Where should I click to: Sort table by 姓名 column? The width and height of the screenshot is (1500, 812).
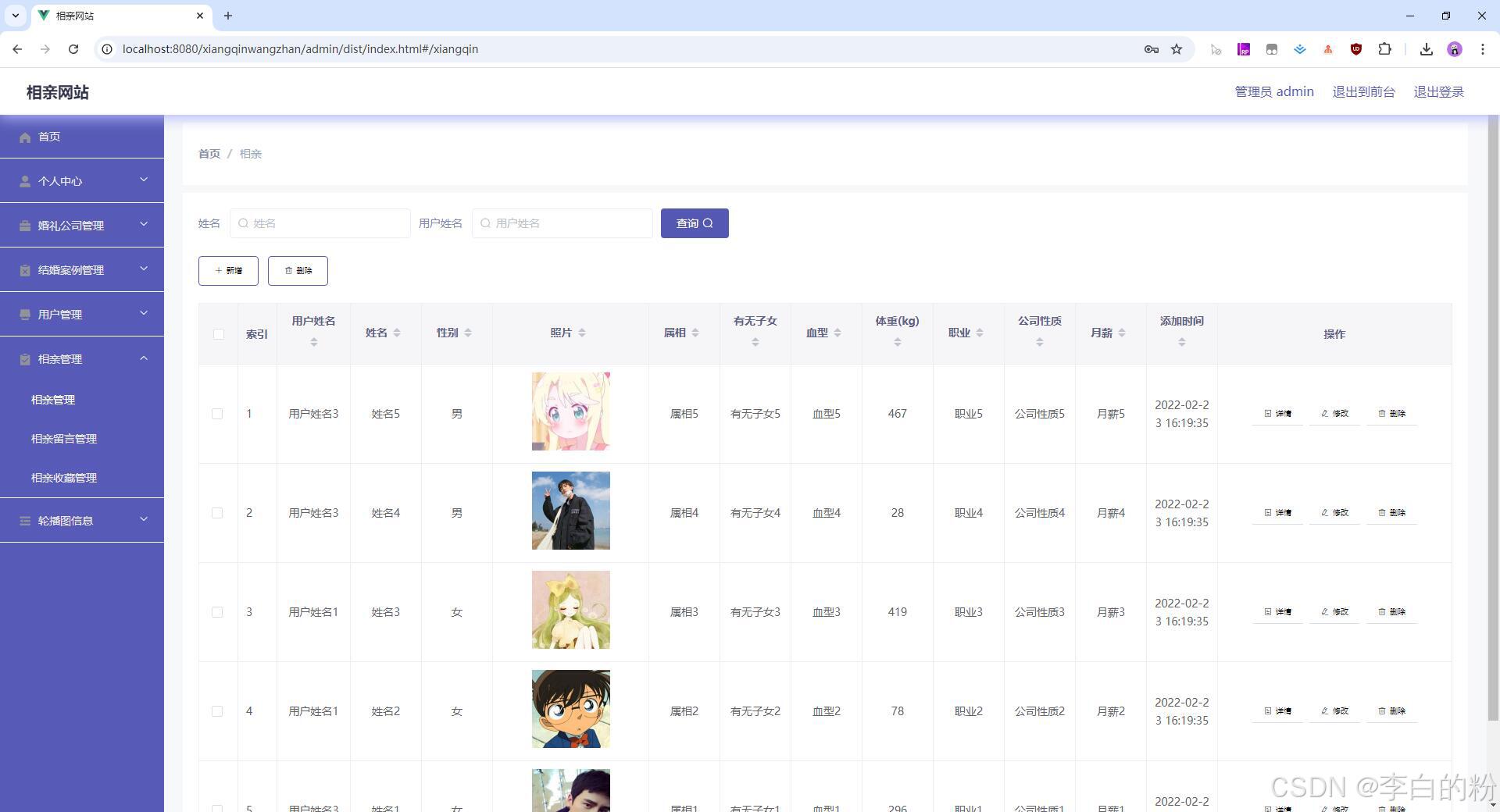pyautogui.click(x=397, y=333)
